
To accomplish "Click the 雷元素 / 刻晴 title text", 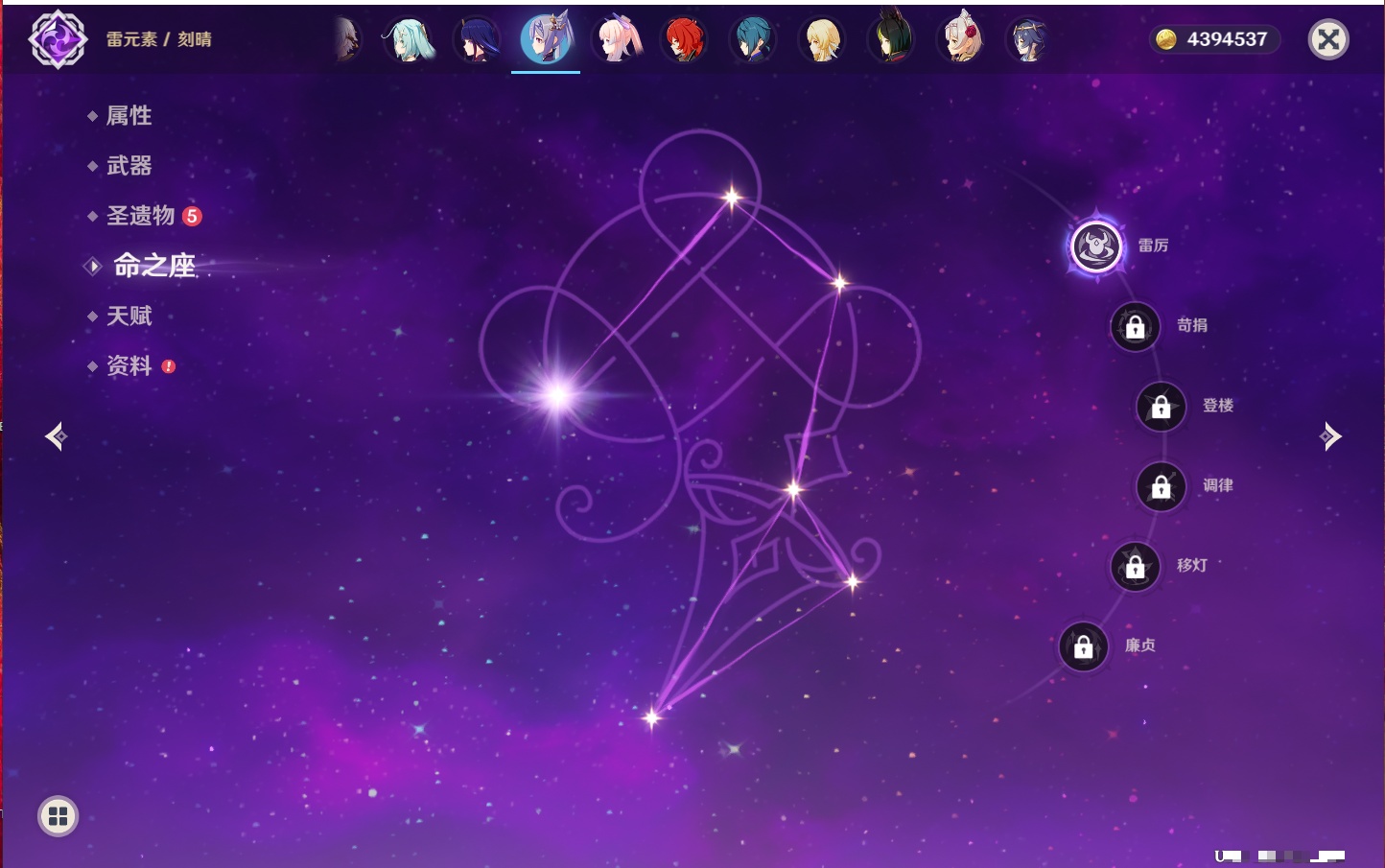I will (159, 39).
